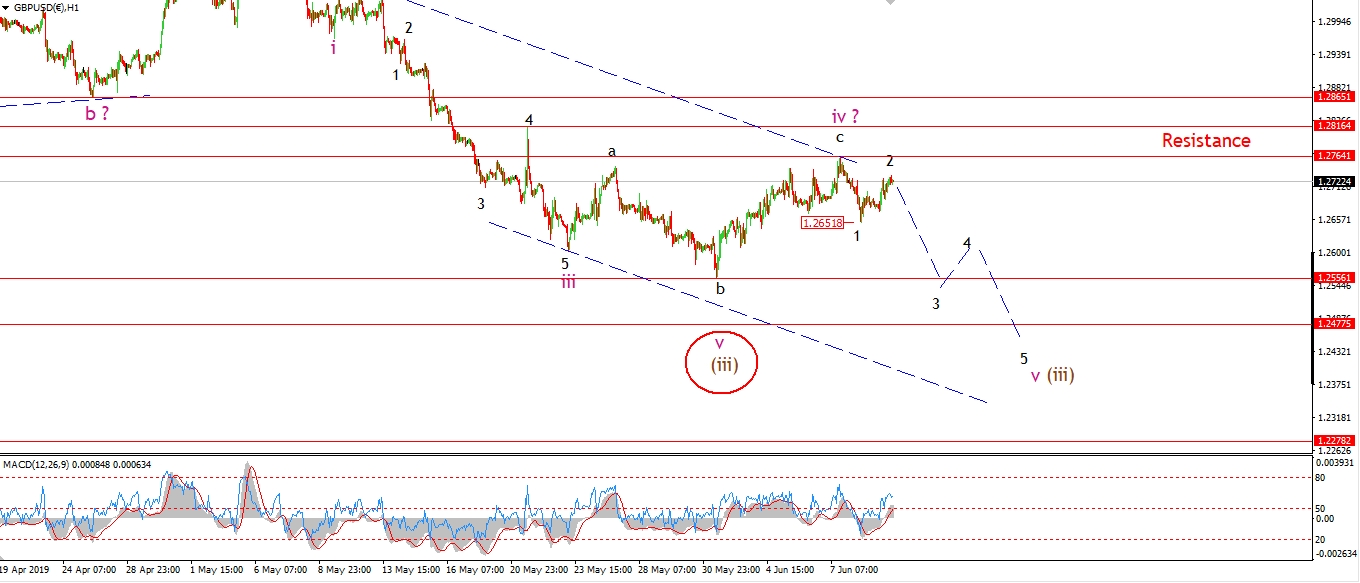The image size is (1360, 583).
Task: Select the black current price 1.27224 tag
Action: pyautogui.click(x=1335, y=182)
